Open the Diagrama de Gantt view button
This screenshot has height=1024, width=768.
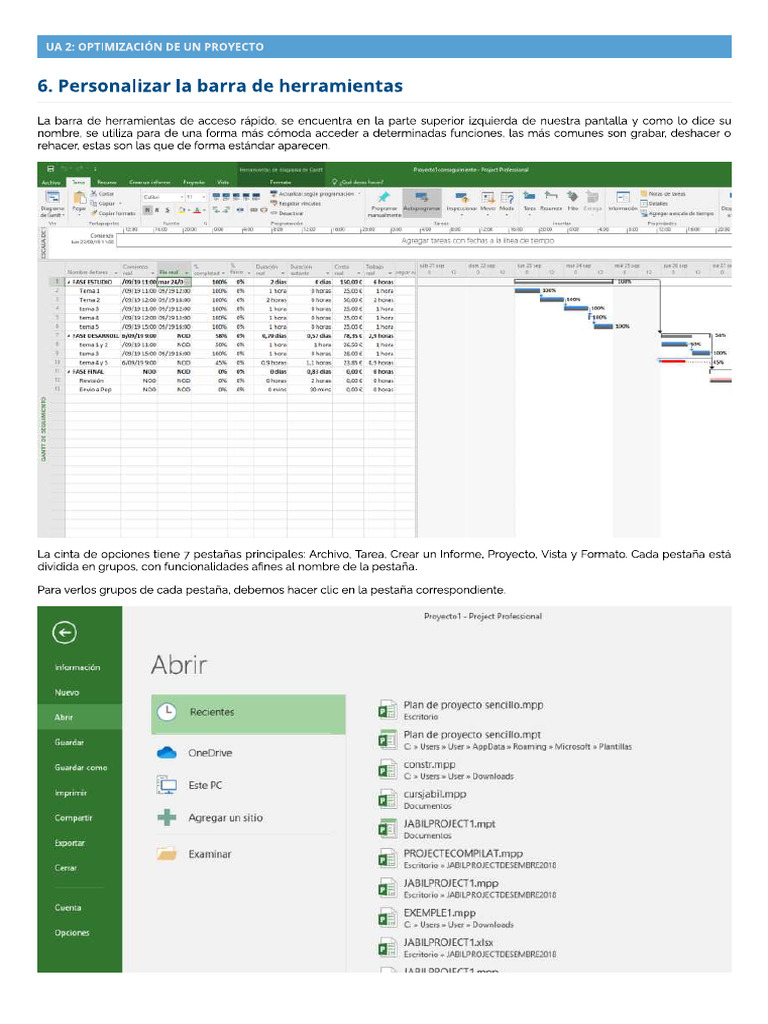[x=52, y=205]
